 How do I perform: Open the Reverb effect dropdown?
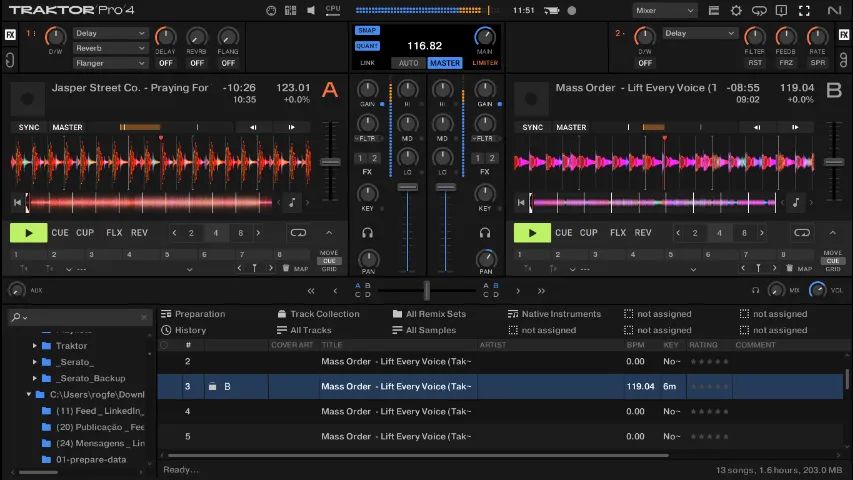[x=110, y=48]
